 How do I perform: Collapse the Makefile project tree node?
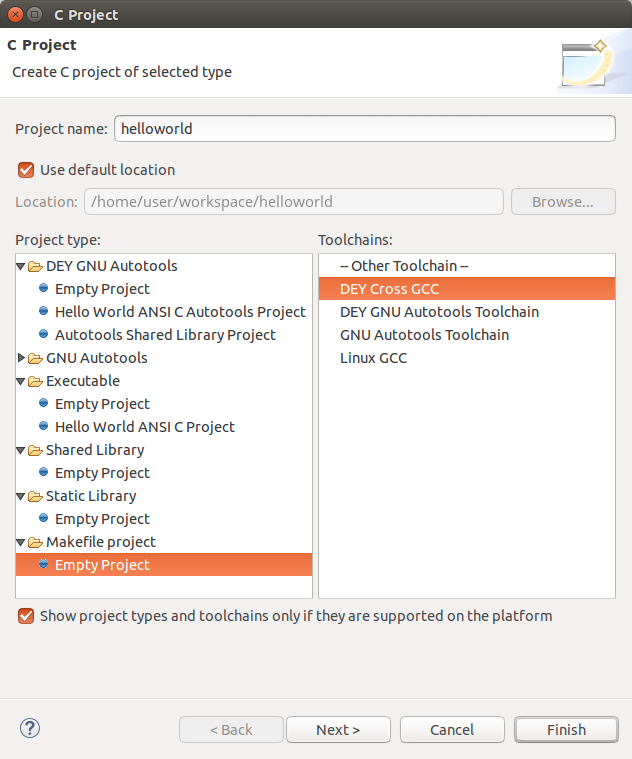22,542
